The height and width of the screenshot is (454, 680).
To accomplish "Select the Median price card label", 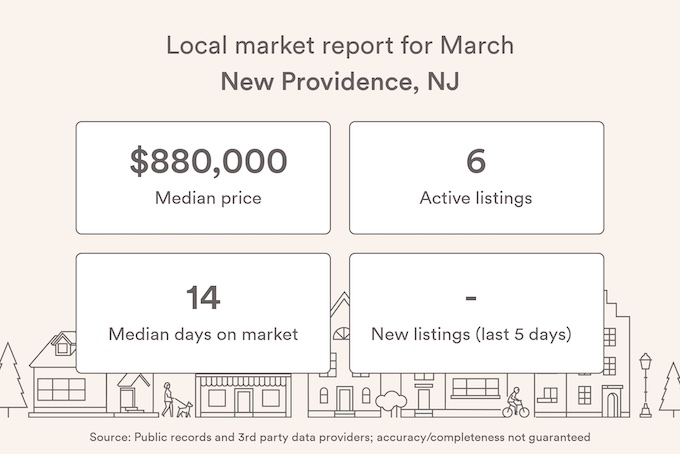I will pyautogui.click(x=208, y=198).
